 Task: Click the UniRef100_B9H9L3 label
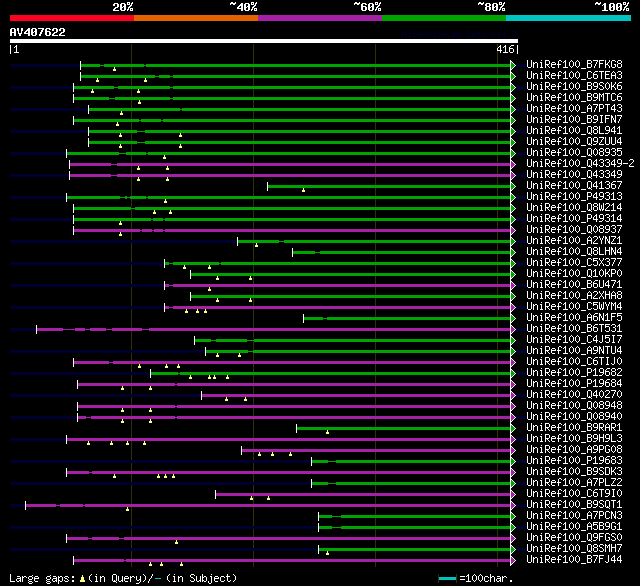coord(574,439)
